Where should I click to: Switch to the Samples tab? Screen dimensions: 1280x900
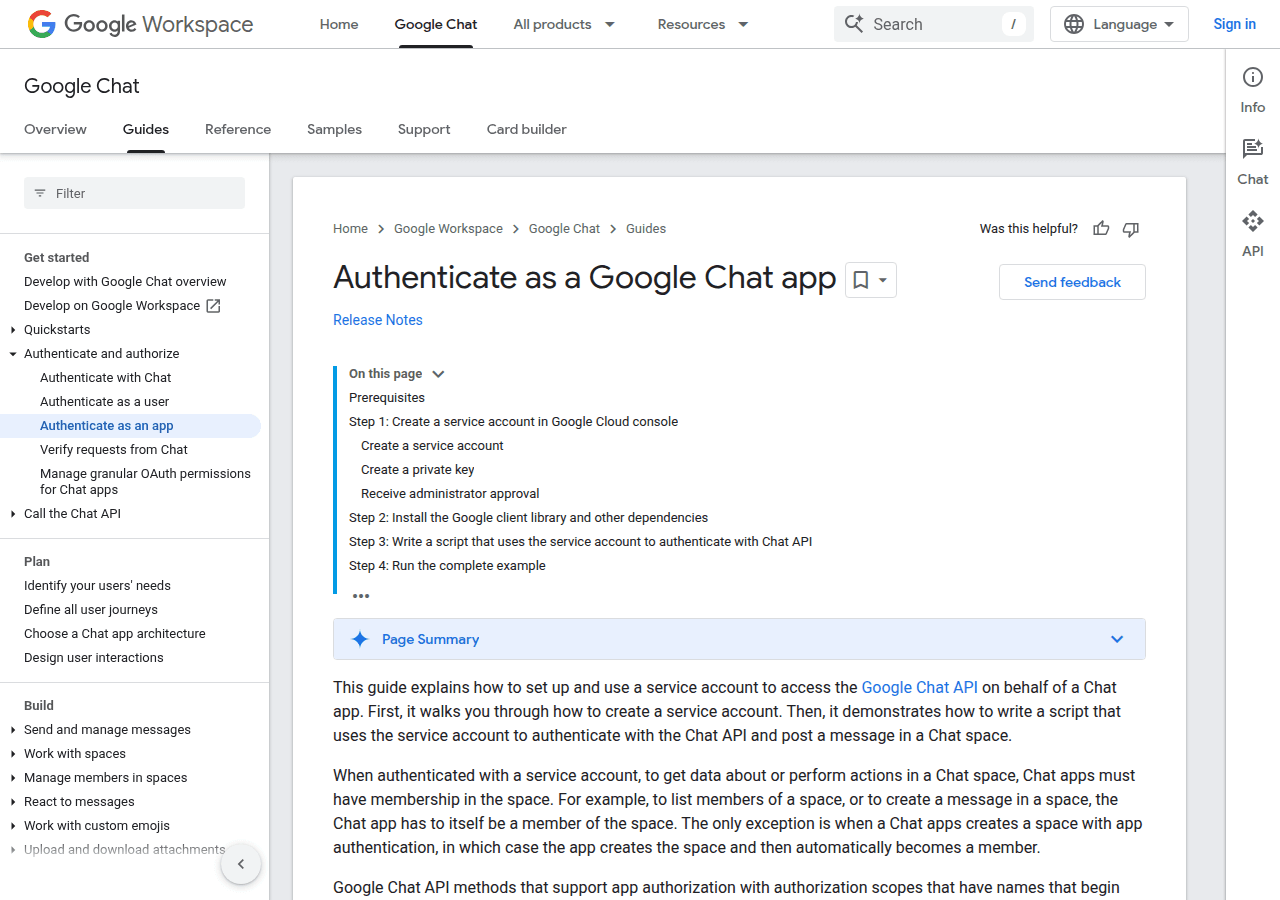pos(334,129)
